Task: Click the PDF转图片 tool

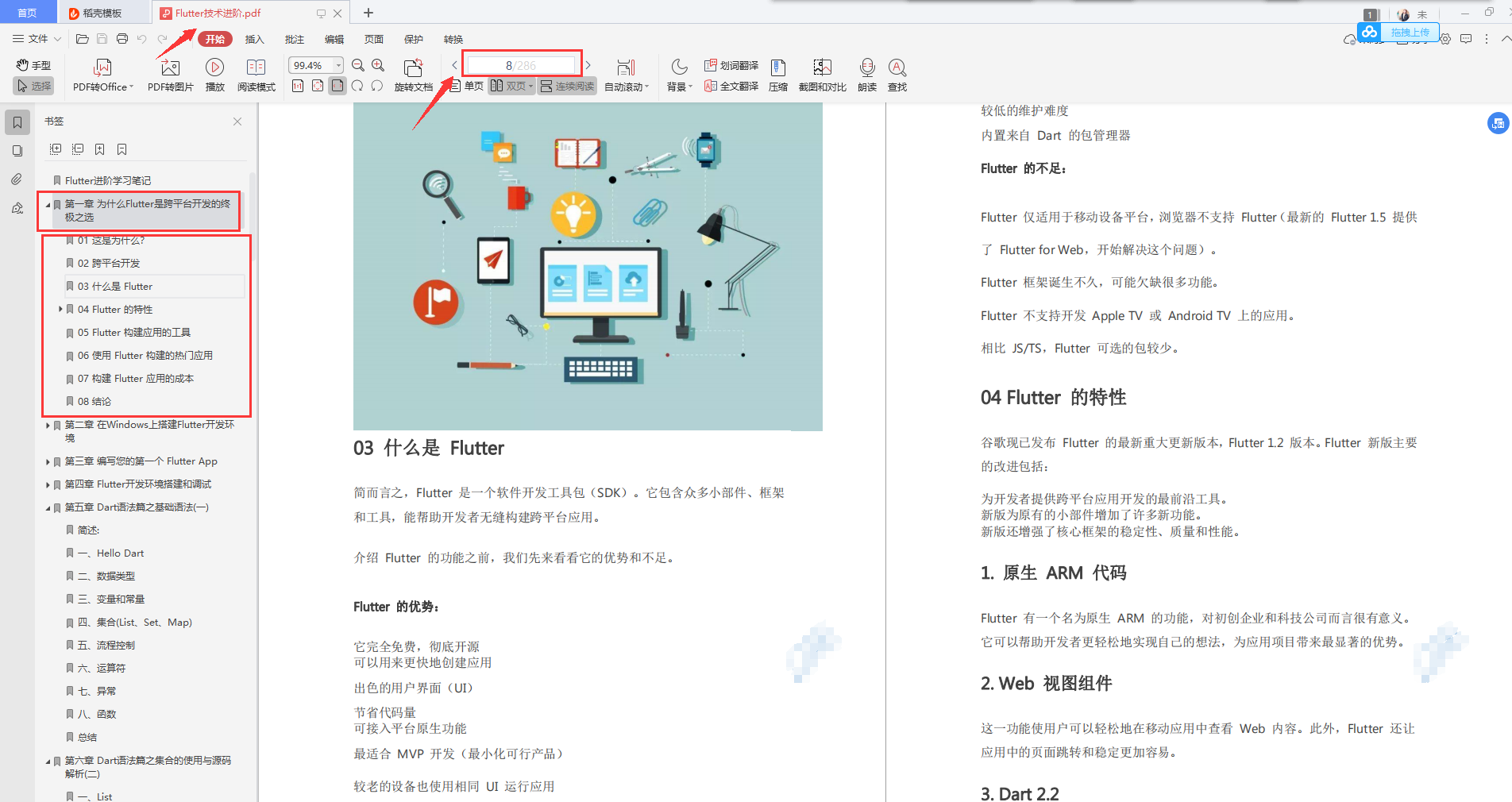Action: pos(170,75)
